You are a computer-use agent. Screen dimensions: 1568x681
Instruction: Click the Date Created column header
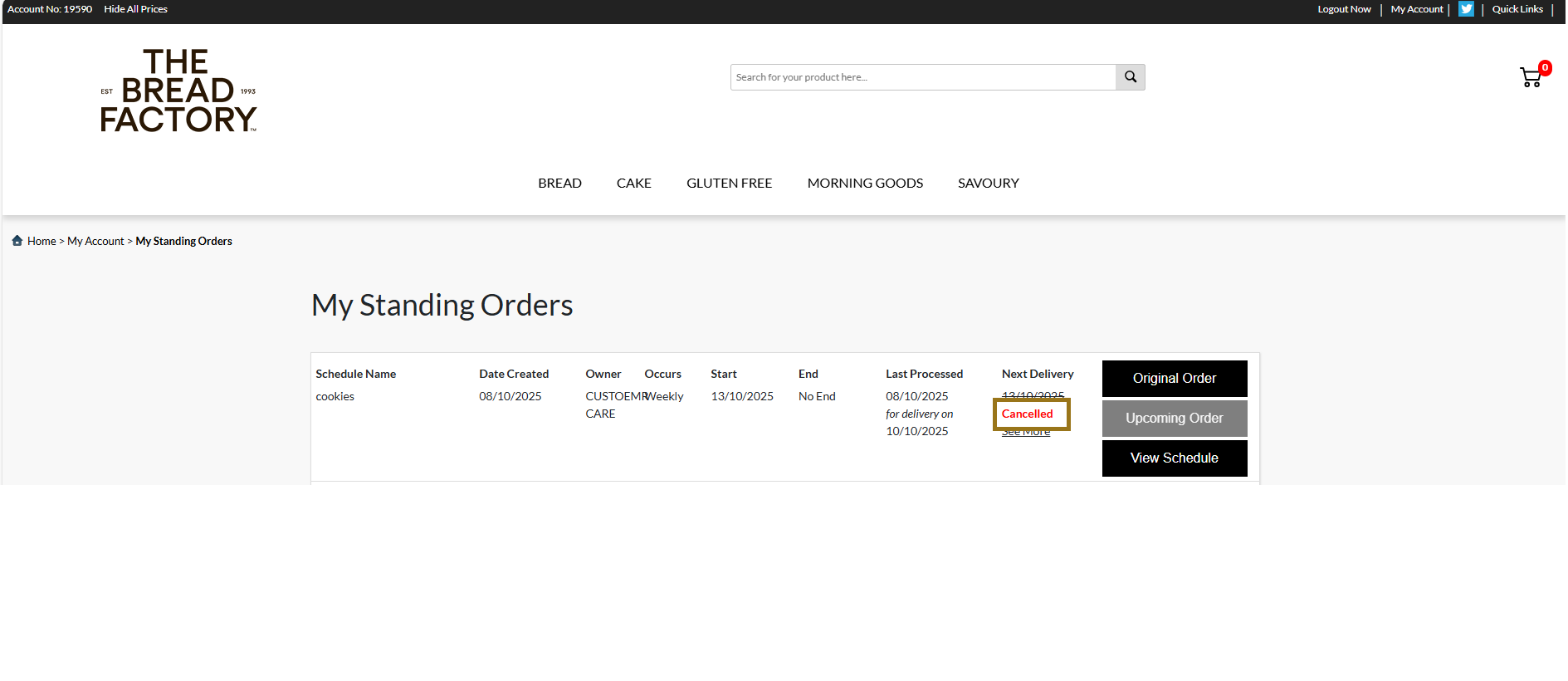pos(514,375)
